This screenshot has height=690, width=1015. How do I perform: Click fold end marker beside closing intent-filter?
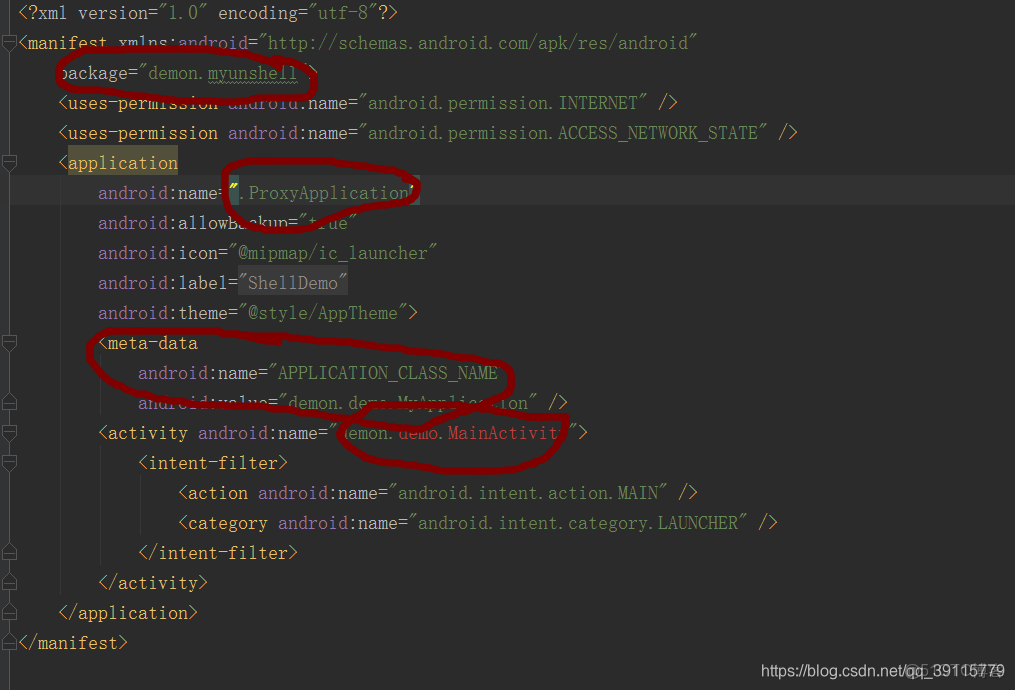[9, 552]
